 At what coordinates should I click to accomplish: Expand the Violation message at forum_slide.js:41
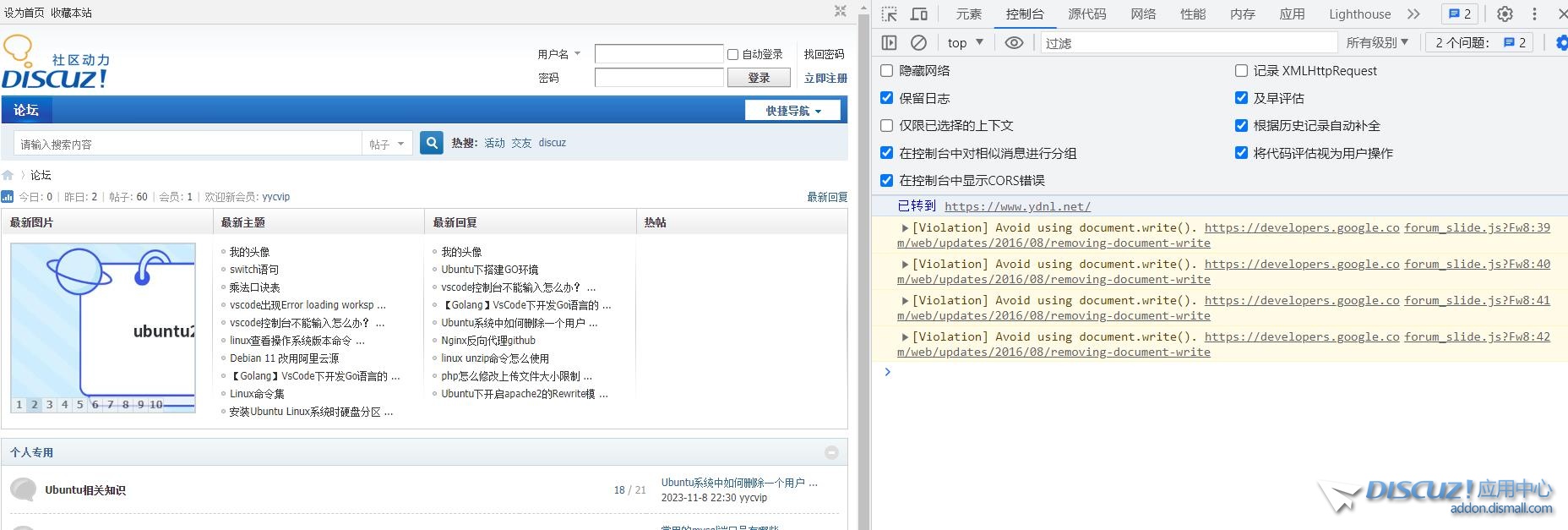pyautogui.click(x=905, y=300)
